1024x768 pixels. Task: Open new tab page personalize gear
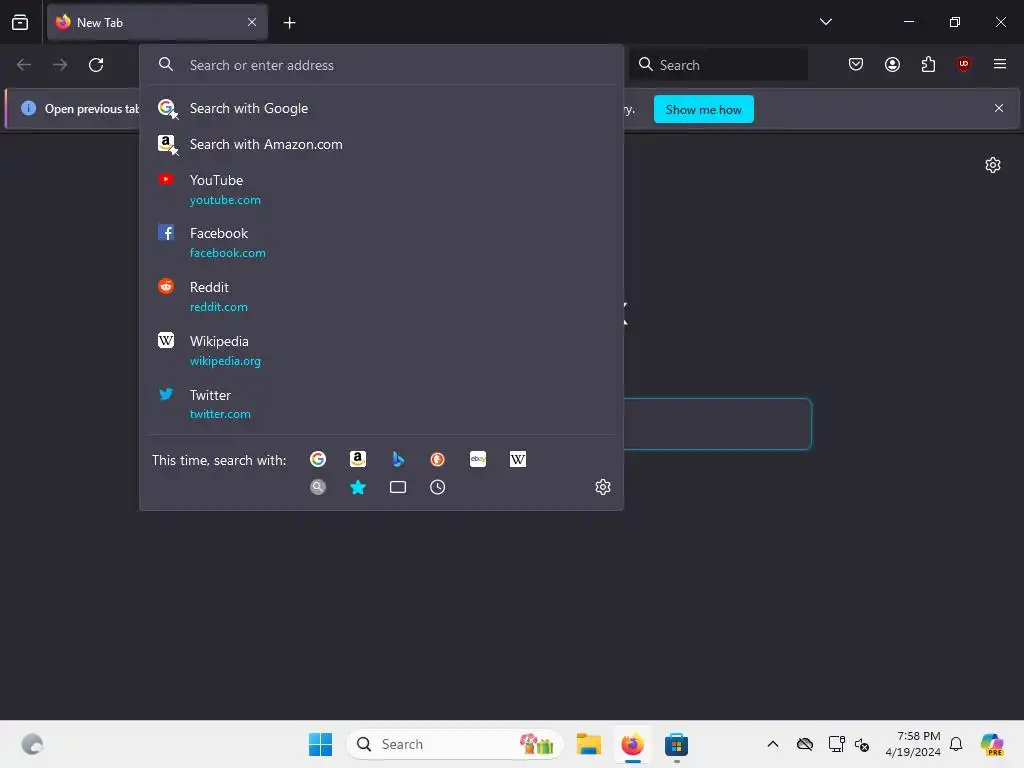pyautogui.click(x=993, y=165)
